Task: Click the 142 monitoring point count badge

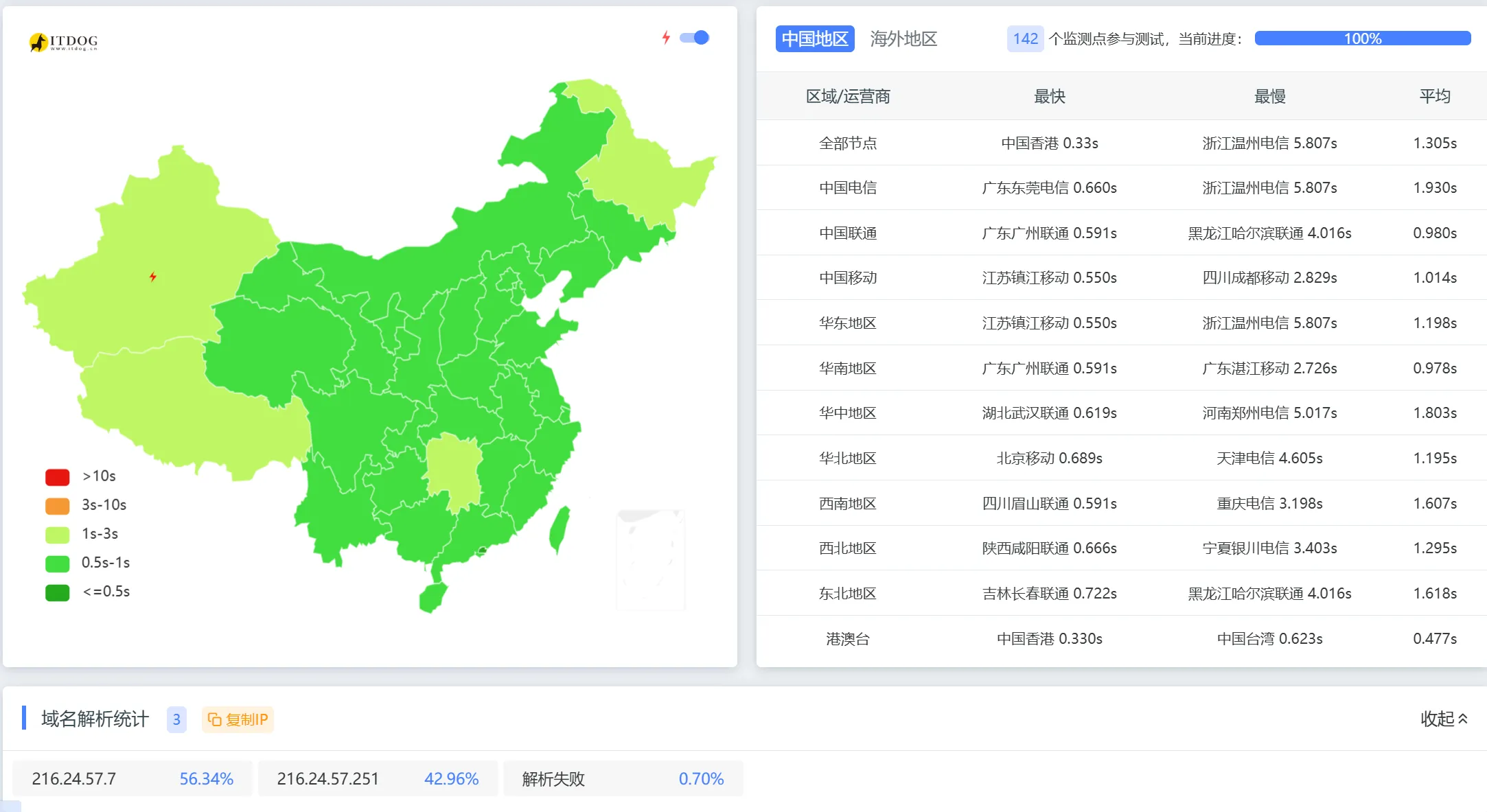Action: tap(1025, 39)
